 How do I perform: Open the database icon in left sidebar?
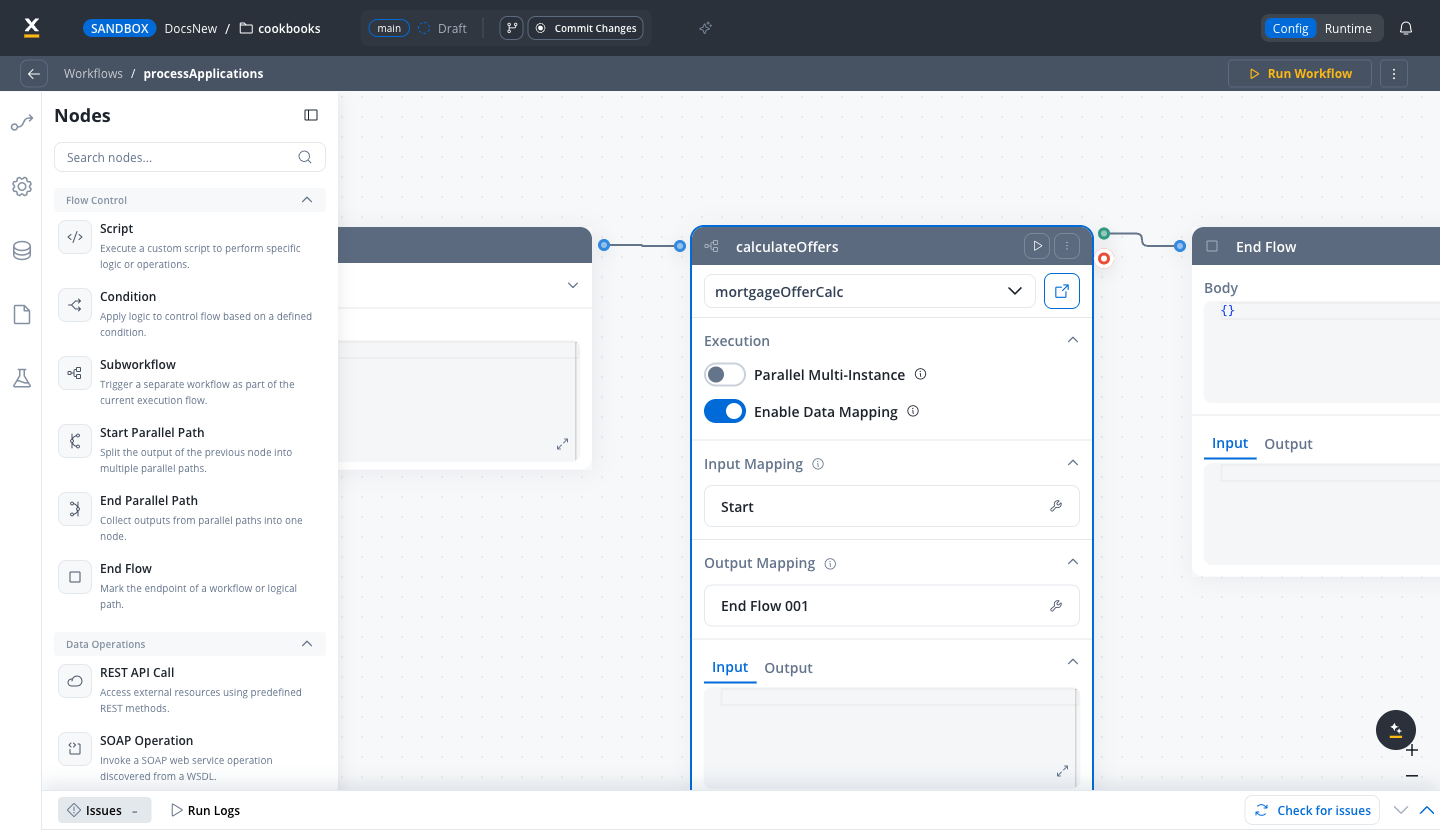[x=21, y=251]
